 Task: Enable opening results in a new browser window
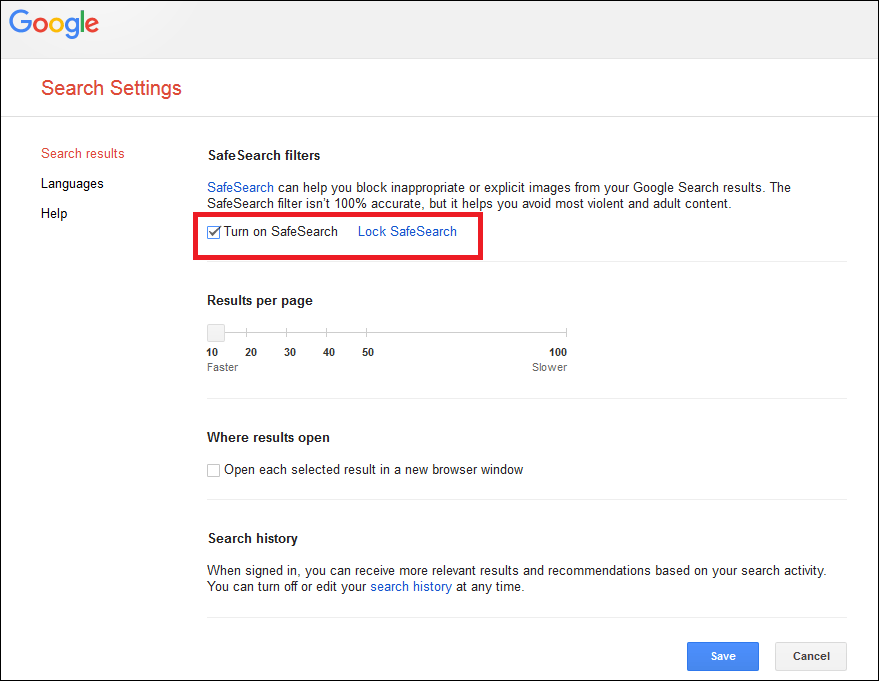tap(213, 469)
